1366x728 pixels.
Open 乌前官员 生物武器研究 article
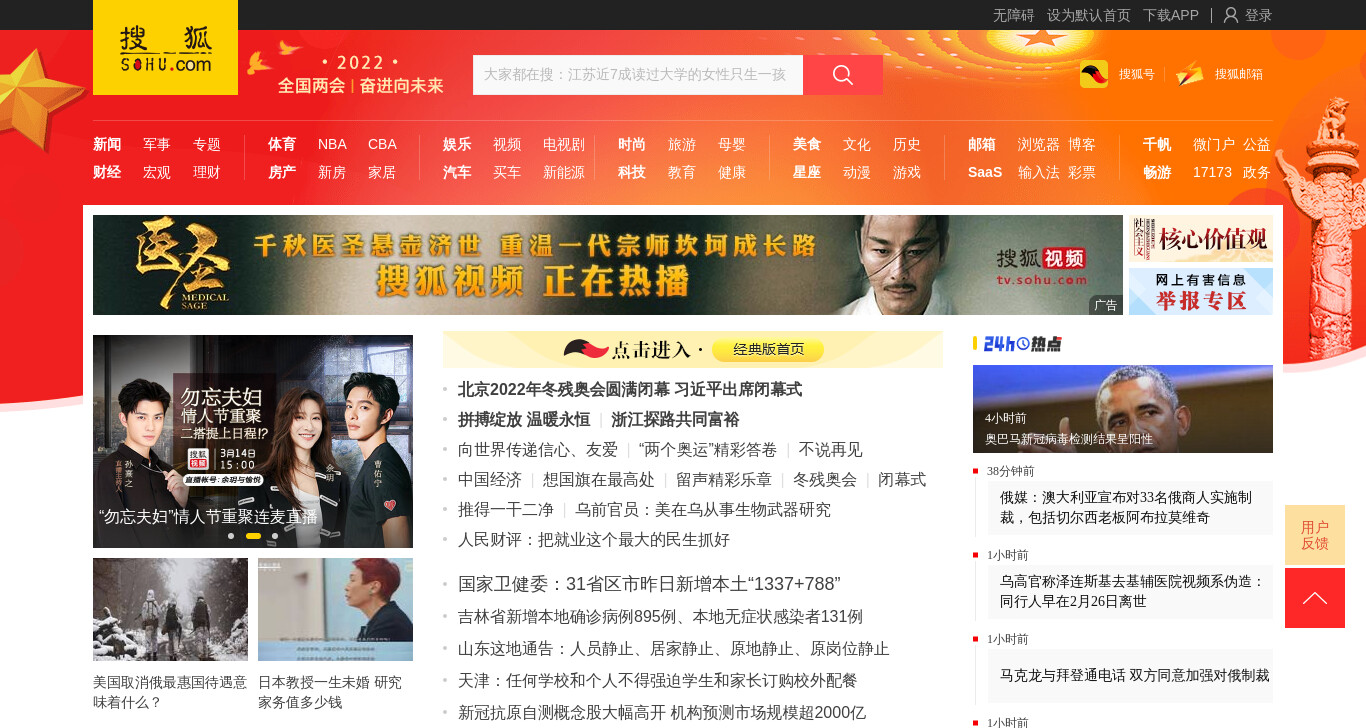pos(703,509)
